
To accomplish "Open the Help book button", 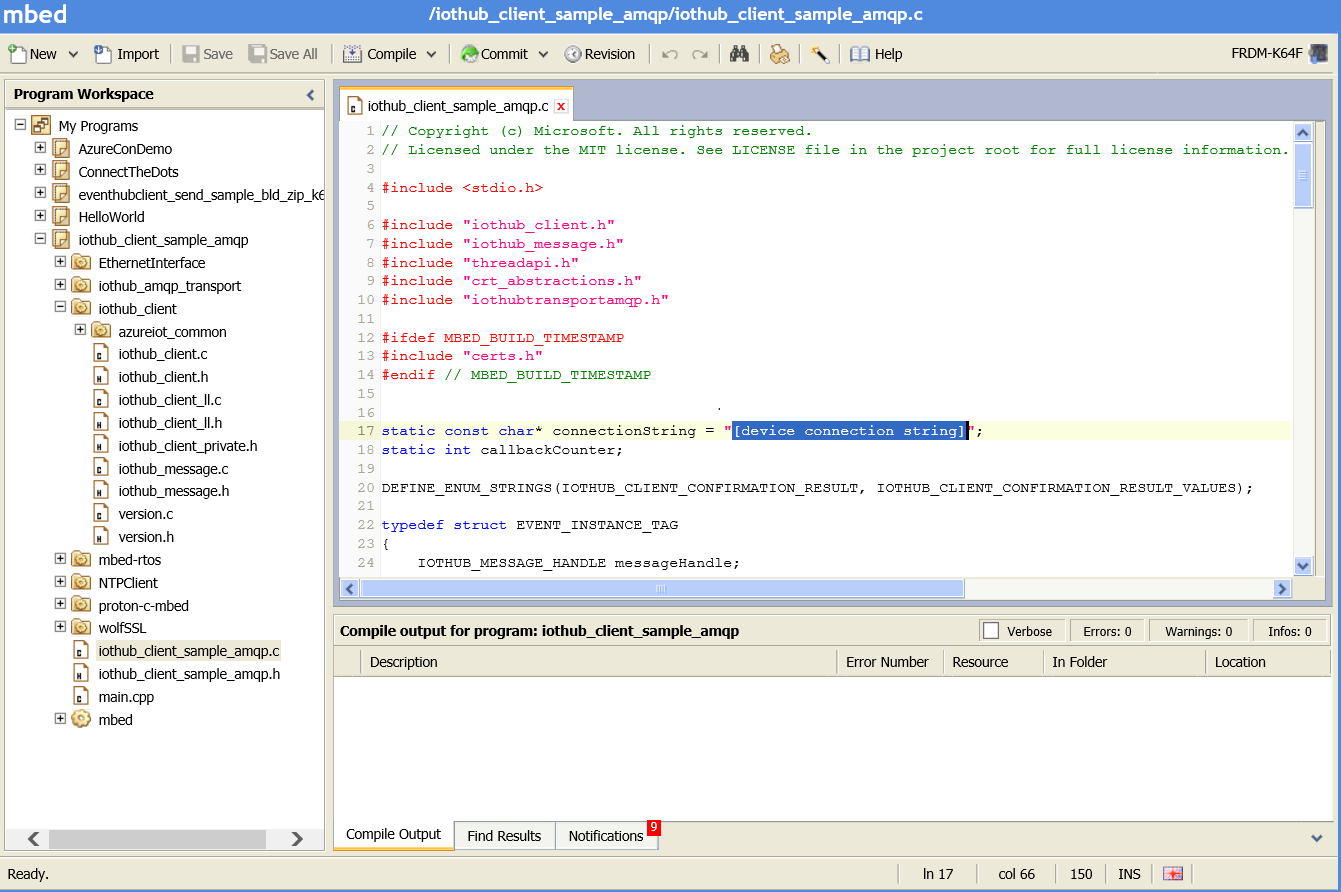I will pyautogui.click(x=876, y=54).
